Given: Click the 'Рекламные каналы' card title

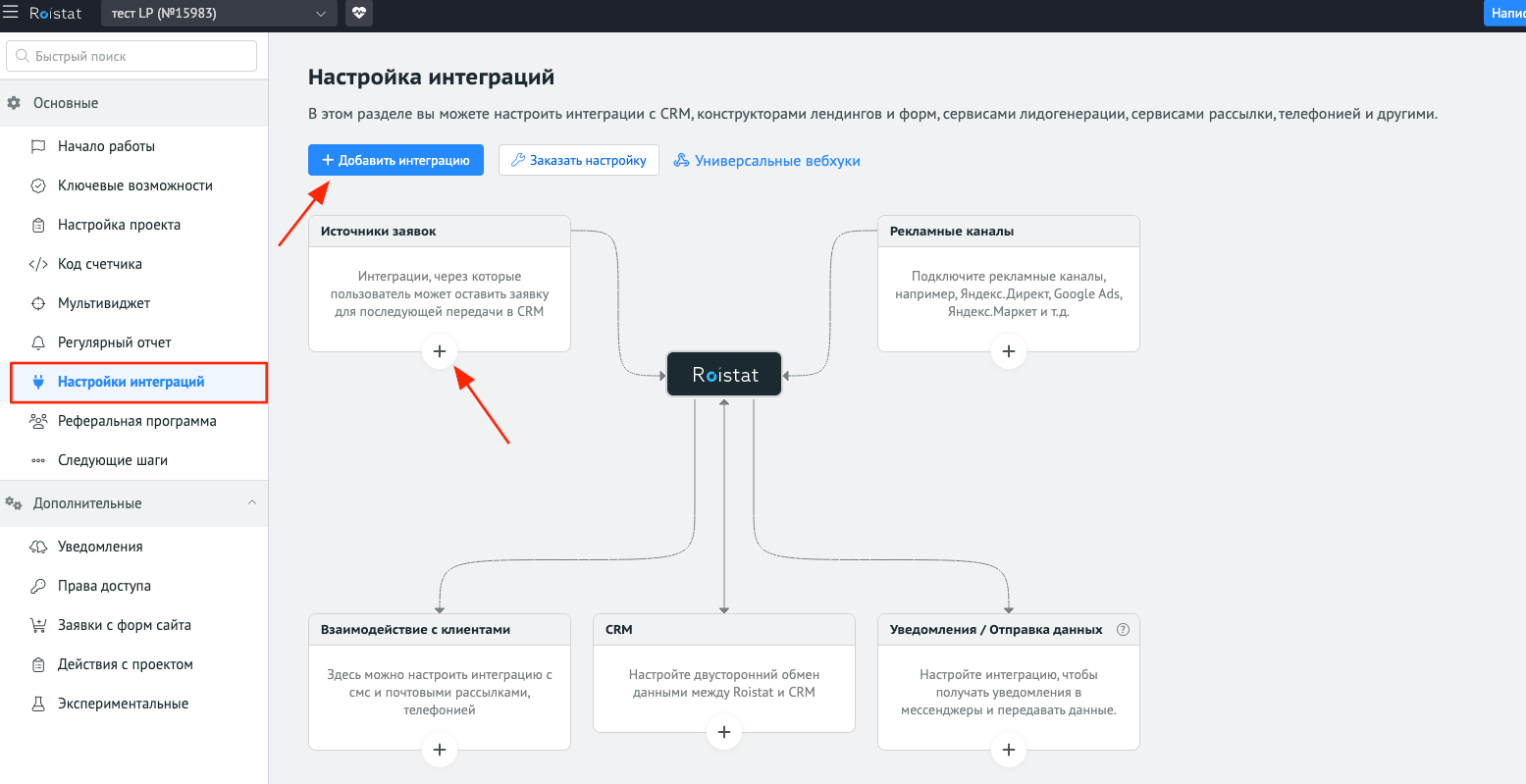Looking at the screenshot, I should [952, 232].
